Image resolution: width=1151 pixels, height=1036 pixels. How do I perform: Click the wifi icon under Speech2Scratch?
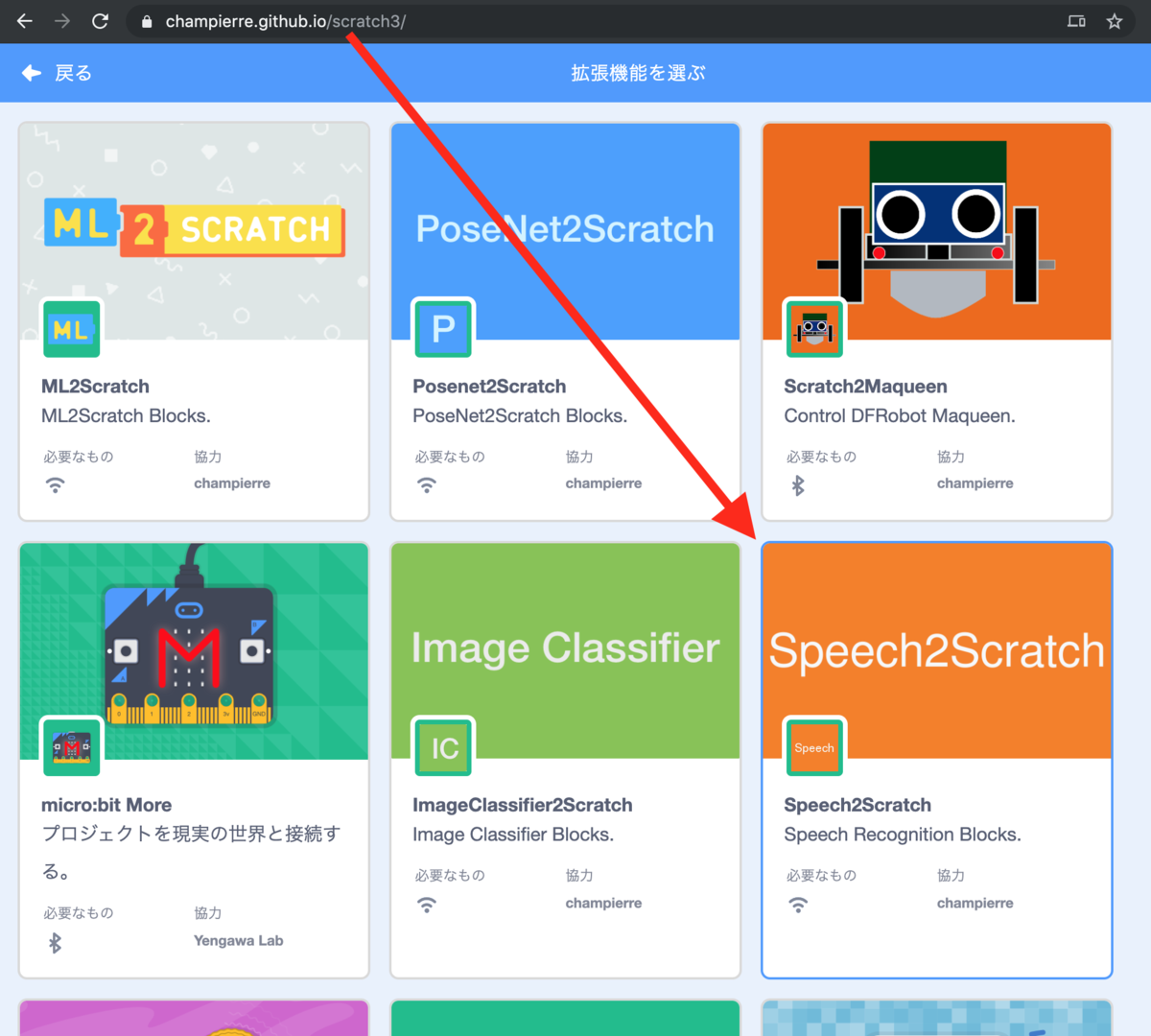(x=798, y=903)
